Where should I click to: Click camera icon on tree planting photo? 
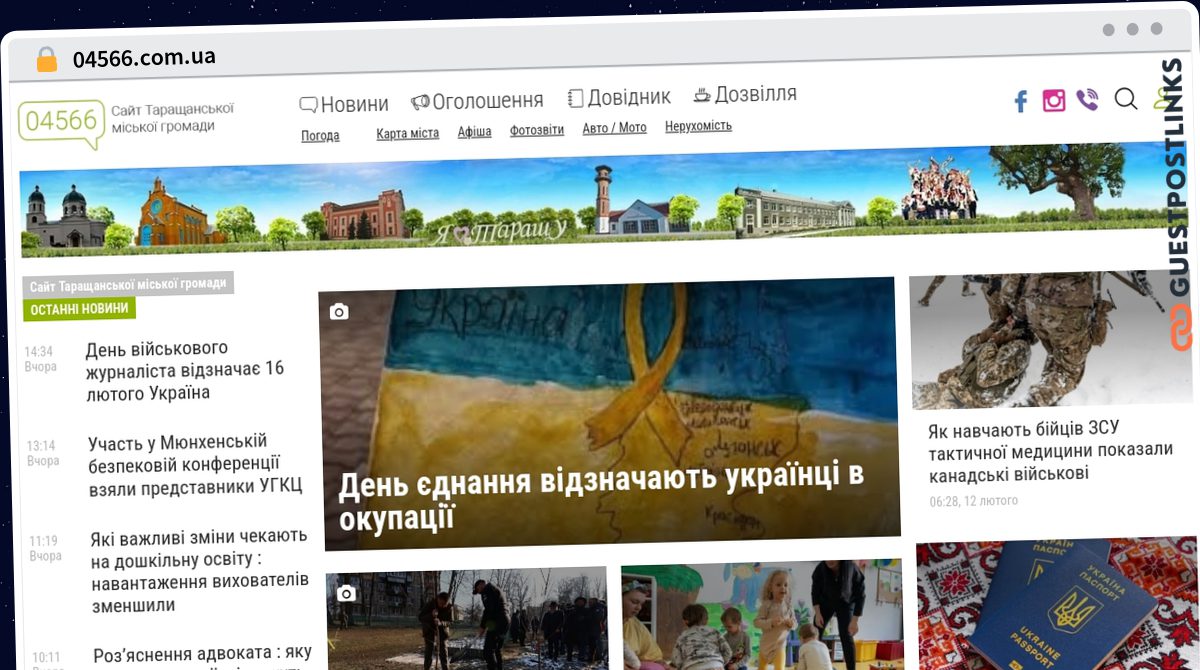click(x=346, y=594)
